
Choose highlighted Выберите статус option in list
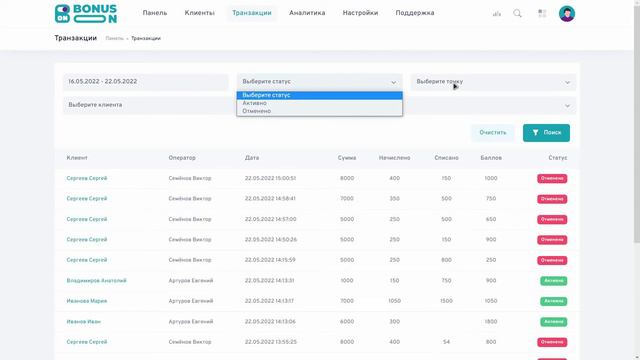click(x=320, y=95)
